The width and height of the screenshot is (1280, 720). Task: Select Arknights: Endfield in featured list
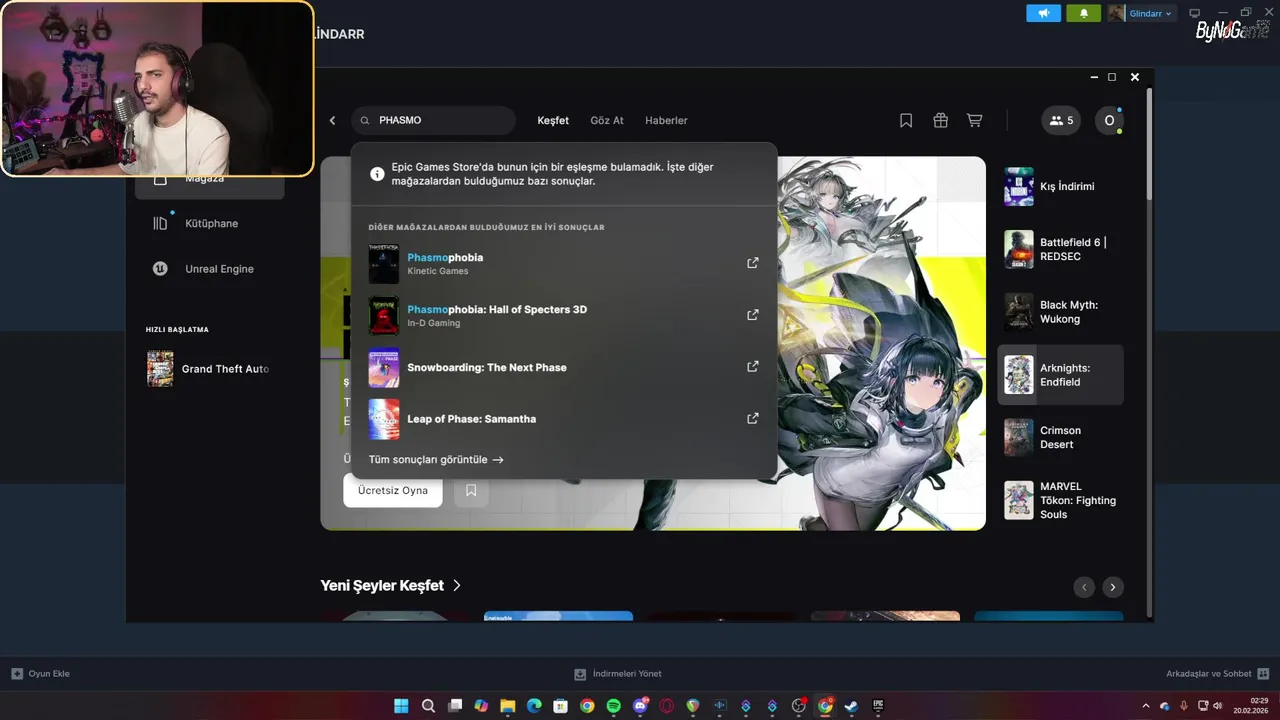(1061, 375)
